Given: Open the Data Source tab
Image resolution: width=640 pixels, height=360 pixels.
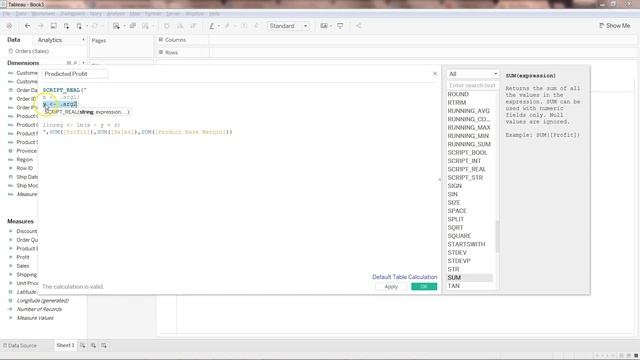Looking at the screenshot, I should pos(20,345).
